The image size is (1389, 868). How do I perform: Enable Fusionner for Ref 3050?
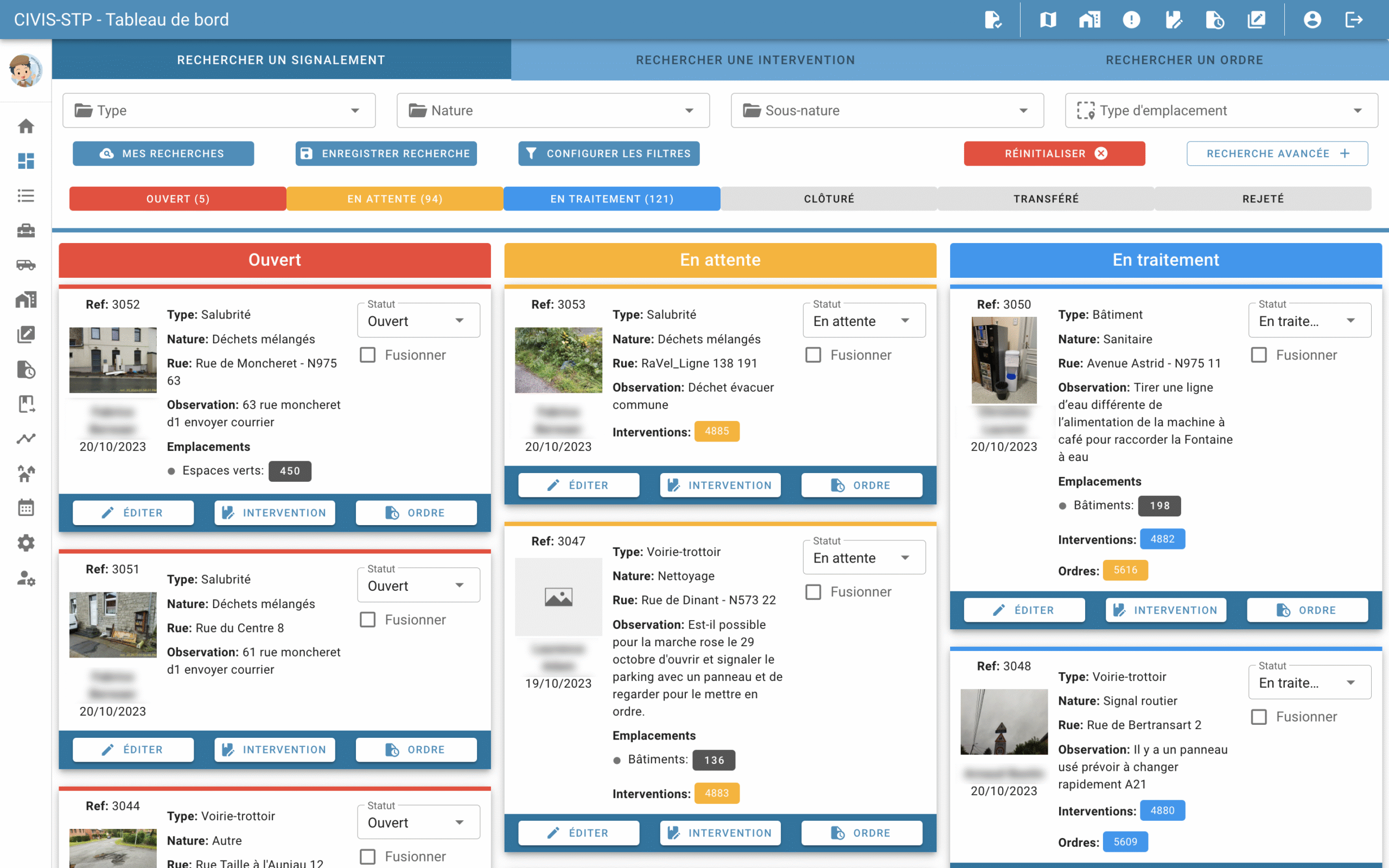click(1259, 355)
